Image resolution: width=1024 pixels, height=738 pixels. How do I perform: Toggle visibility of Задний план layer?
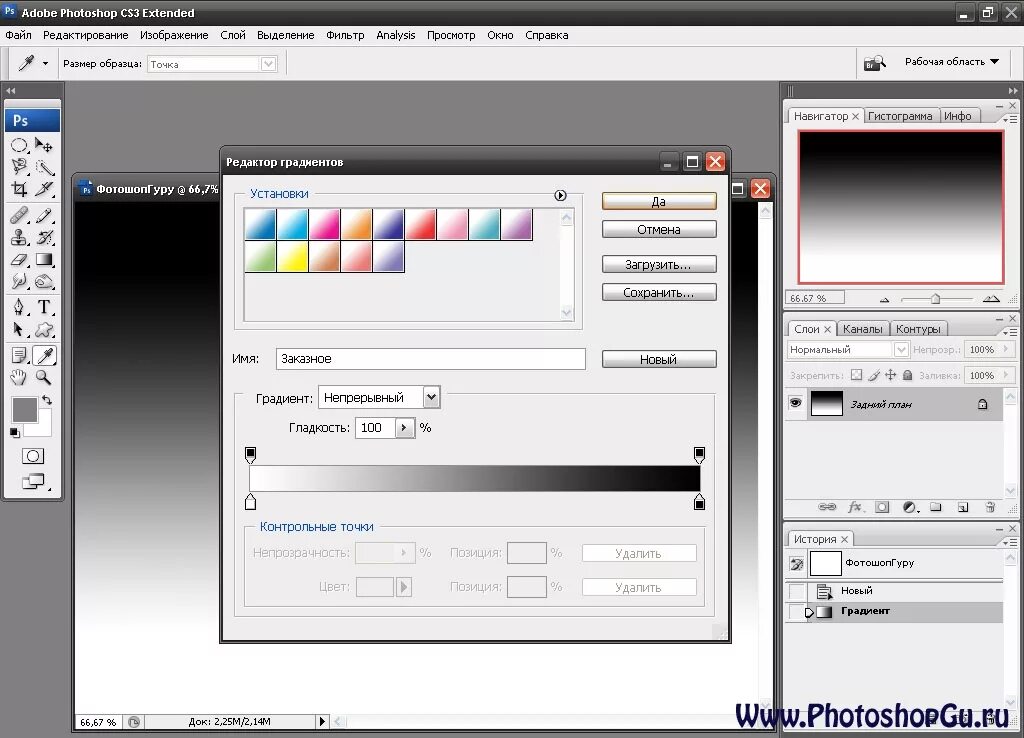click(x=795, y=403)
